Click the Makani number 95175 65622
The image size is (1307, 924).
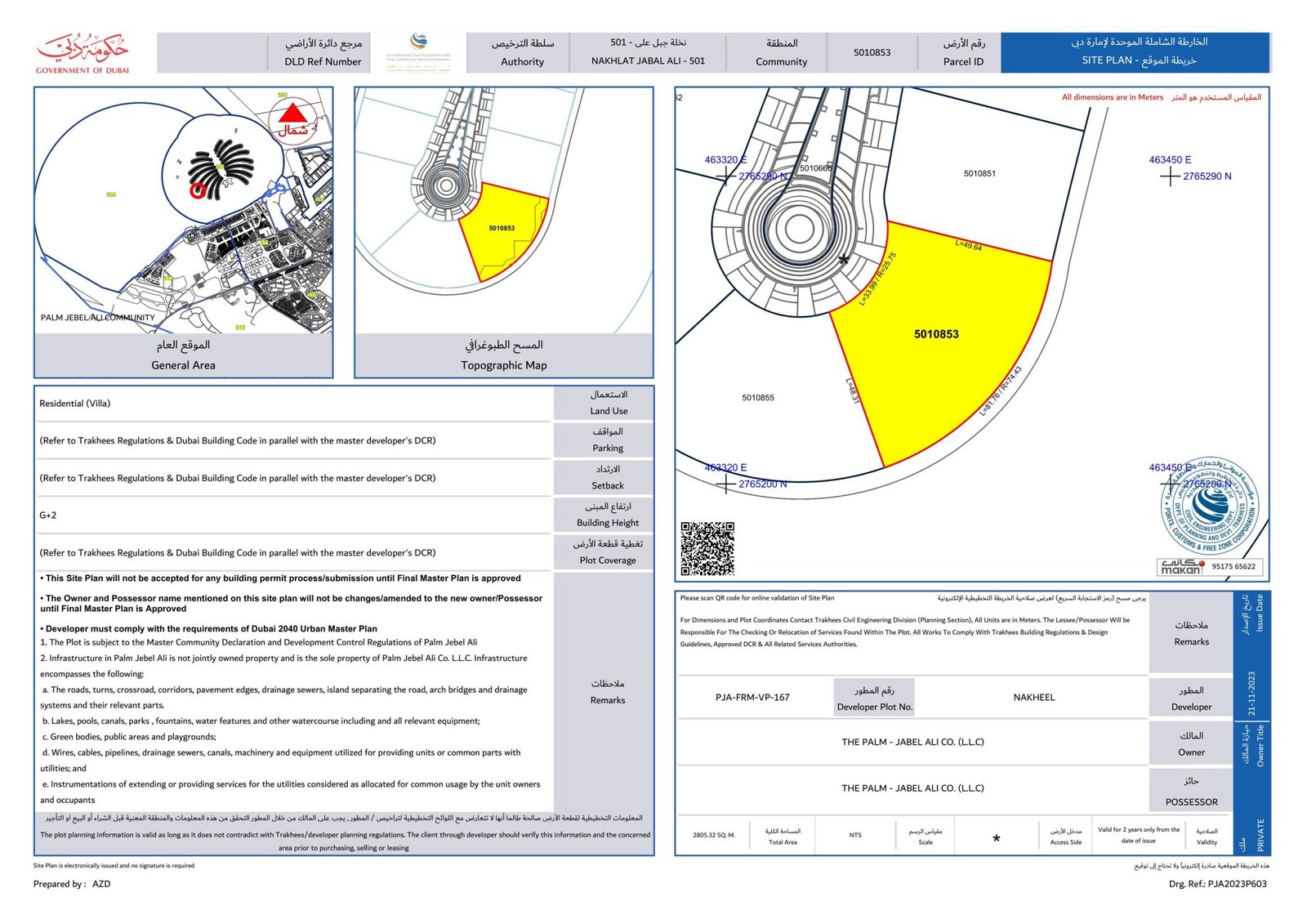click(1233, 566)
